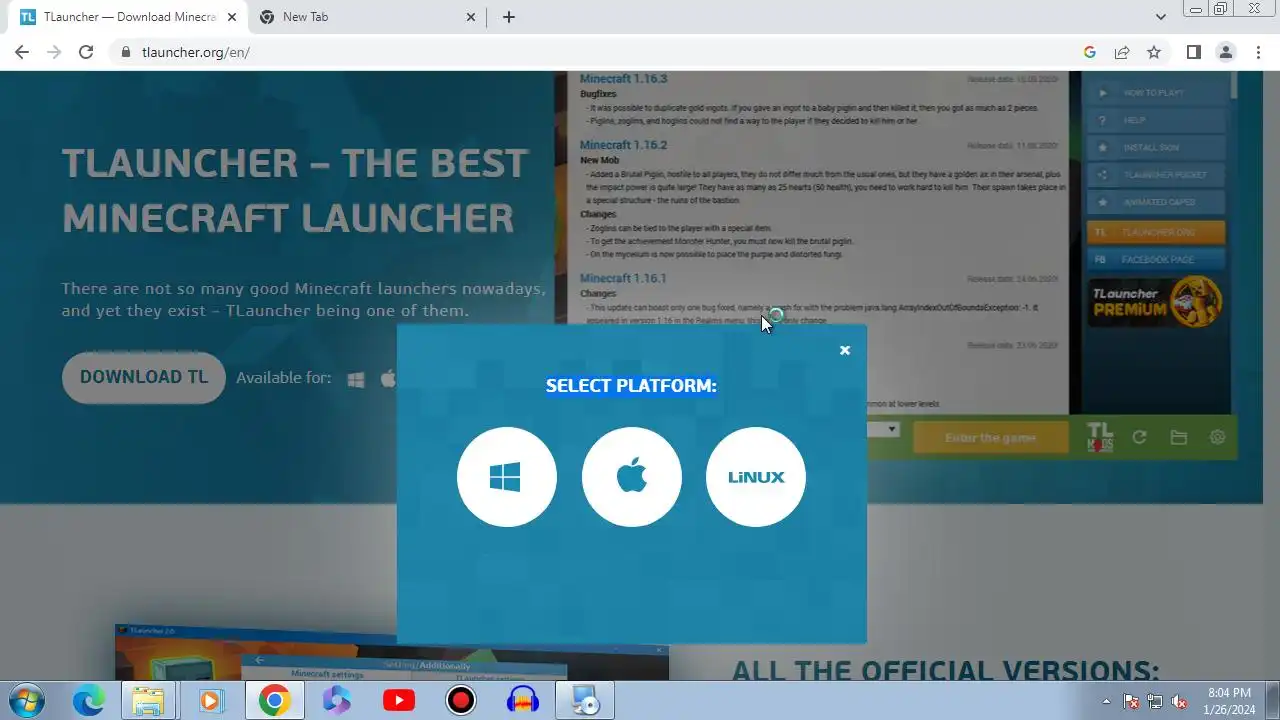Go back to the previous page
Screen dimensions: 1280x720
point(22,52)
